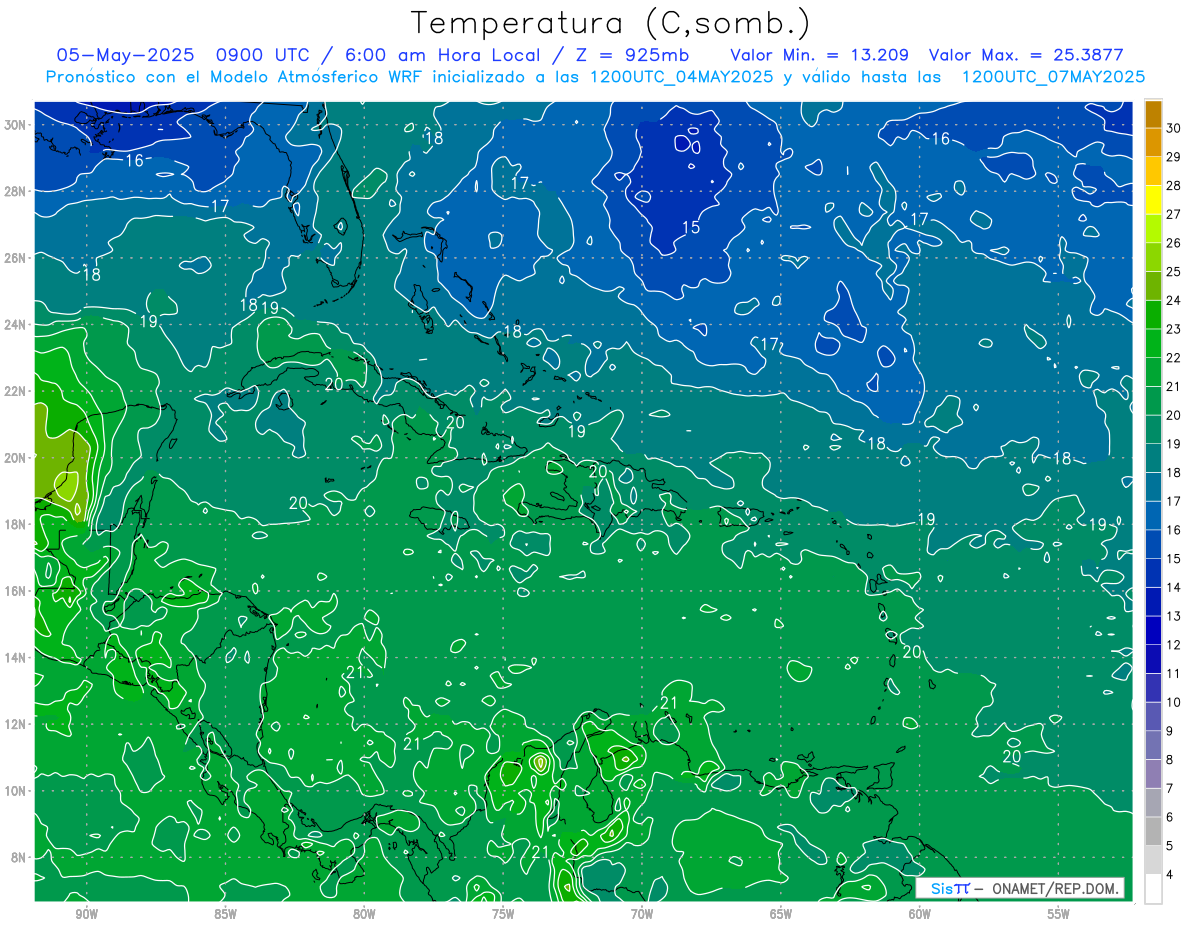The width and height of the screenshot is (1200, 927).
Task: Select the '1200UTC_07MAY2025' valid-until time
Action: pyautogui.click(x=1053, y=77)
